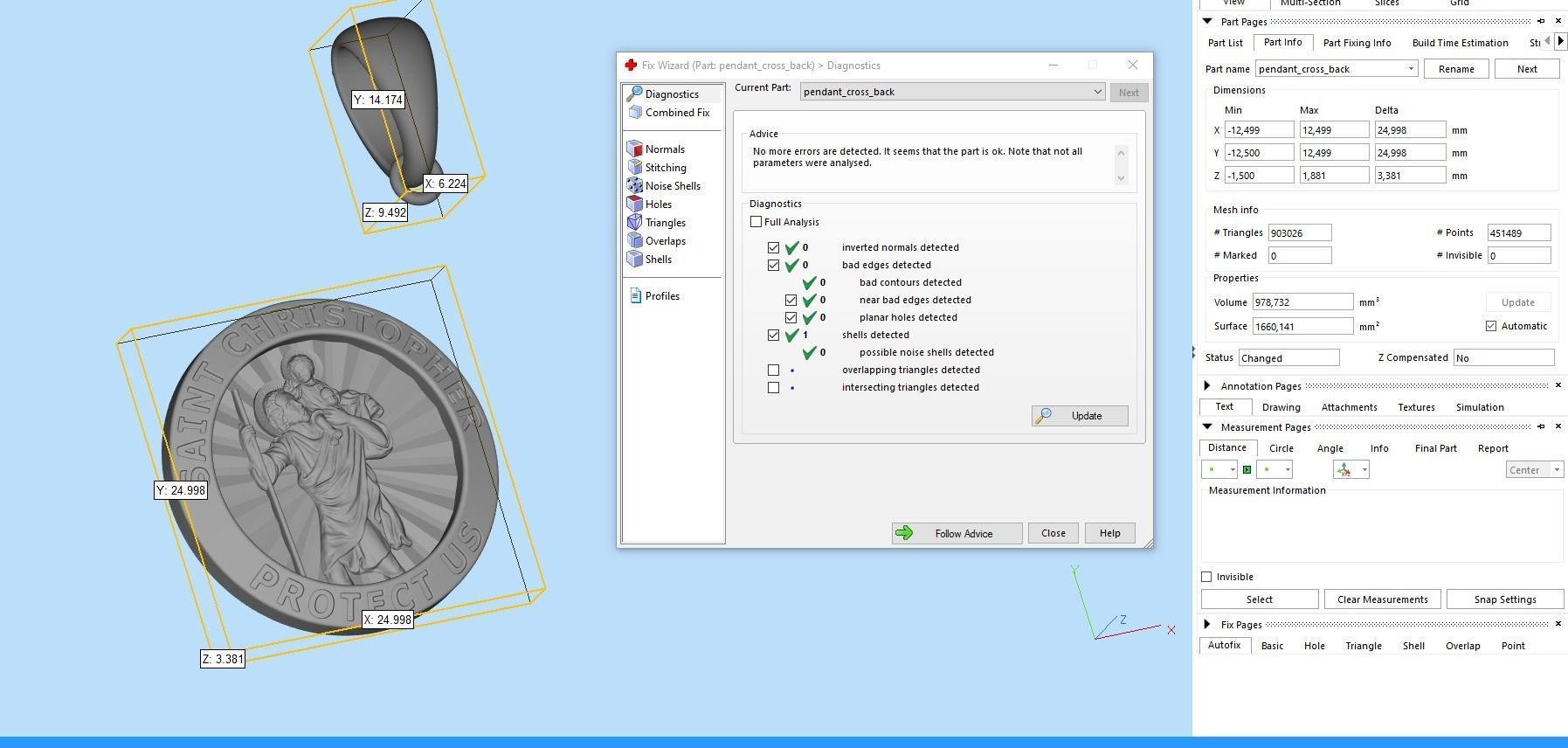Screen dimensions: 1568x748
Task: Open the Final Part measurement tab
Action: (1435, 448)
